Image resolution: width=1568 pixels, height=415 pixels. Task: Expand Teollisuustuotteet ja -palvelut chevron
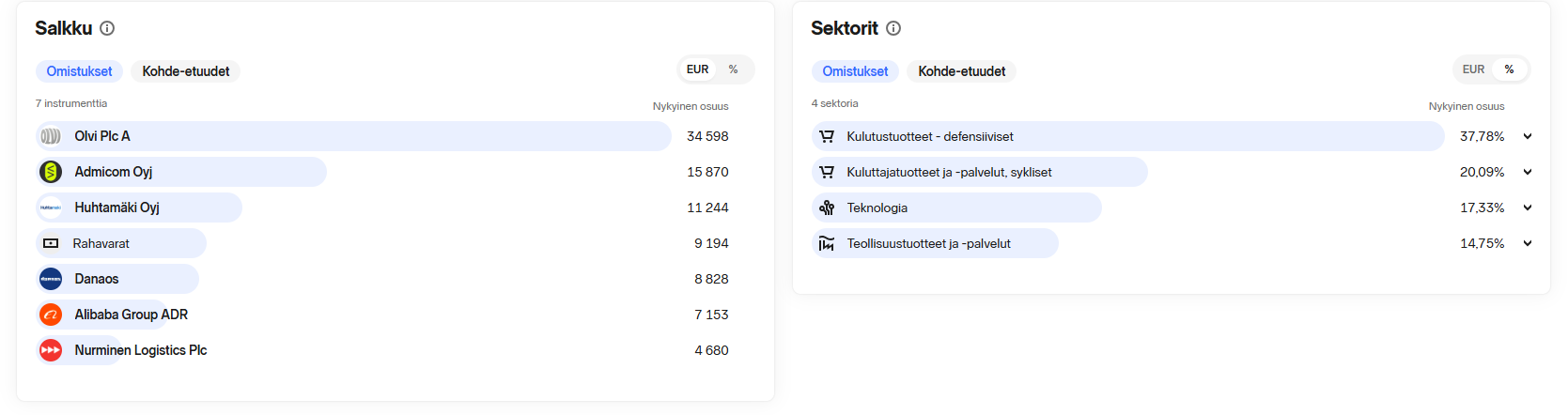[x=1528, y=243]
